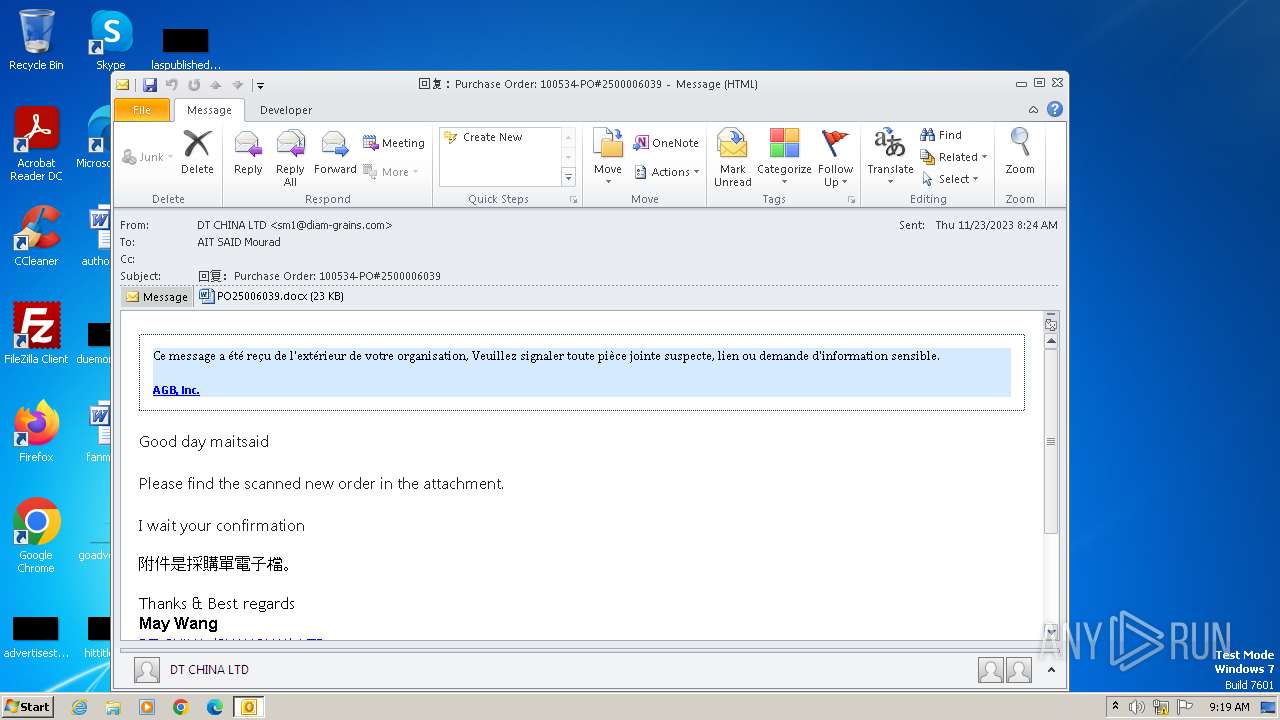Open the PO25006039.docx attachment

272,296
